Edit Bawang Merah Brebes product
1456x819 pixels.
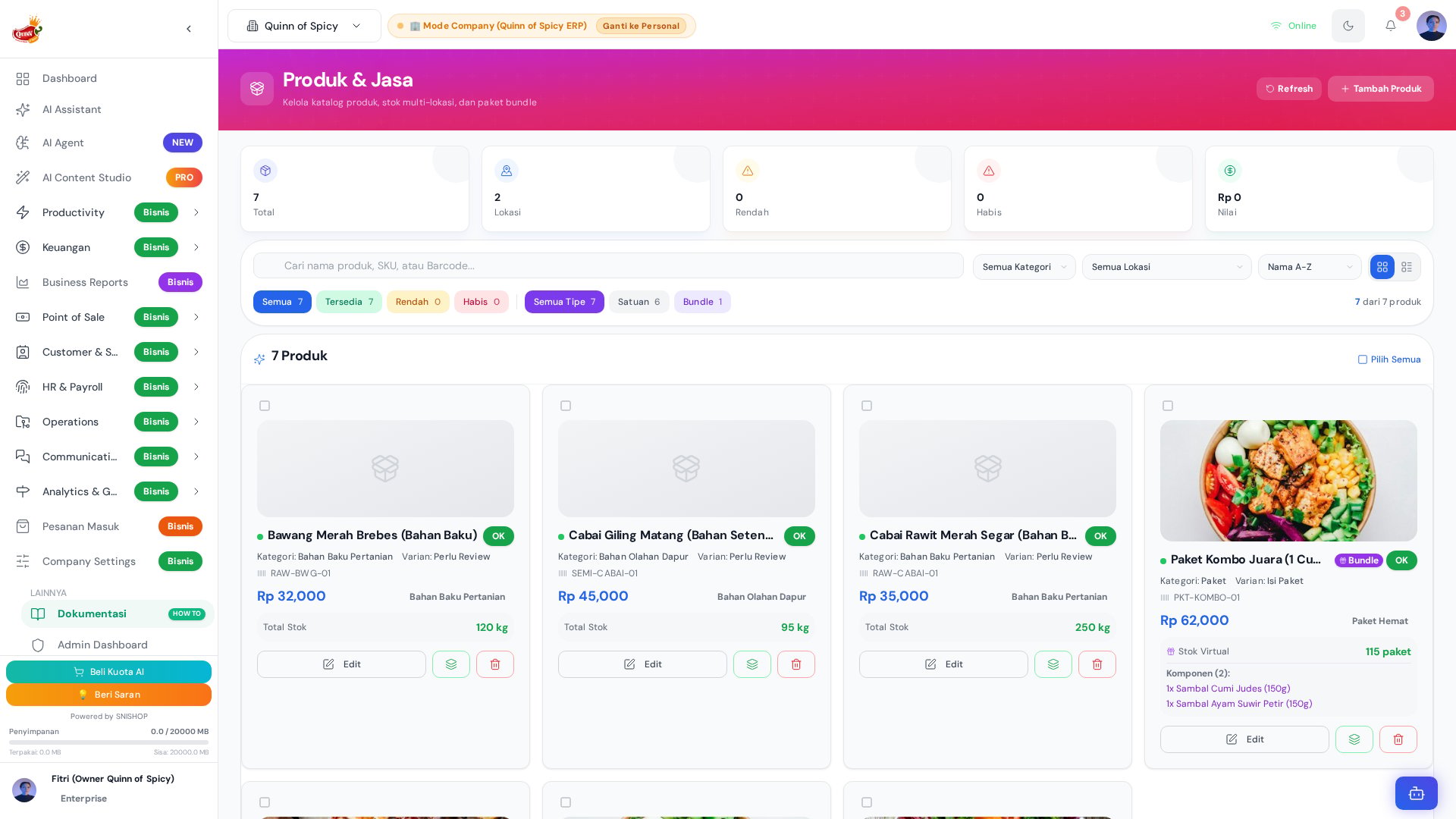(341, 664)
